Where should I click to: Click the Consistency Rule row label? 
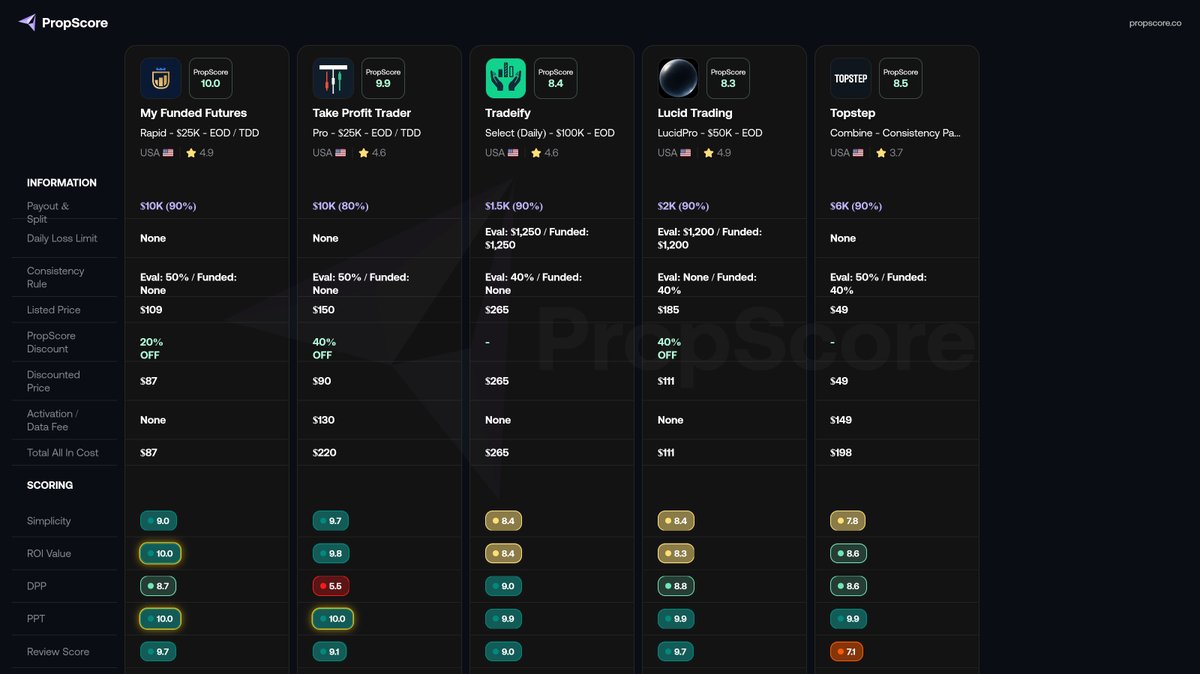click(56, 277)
